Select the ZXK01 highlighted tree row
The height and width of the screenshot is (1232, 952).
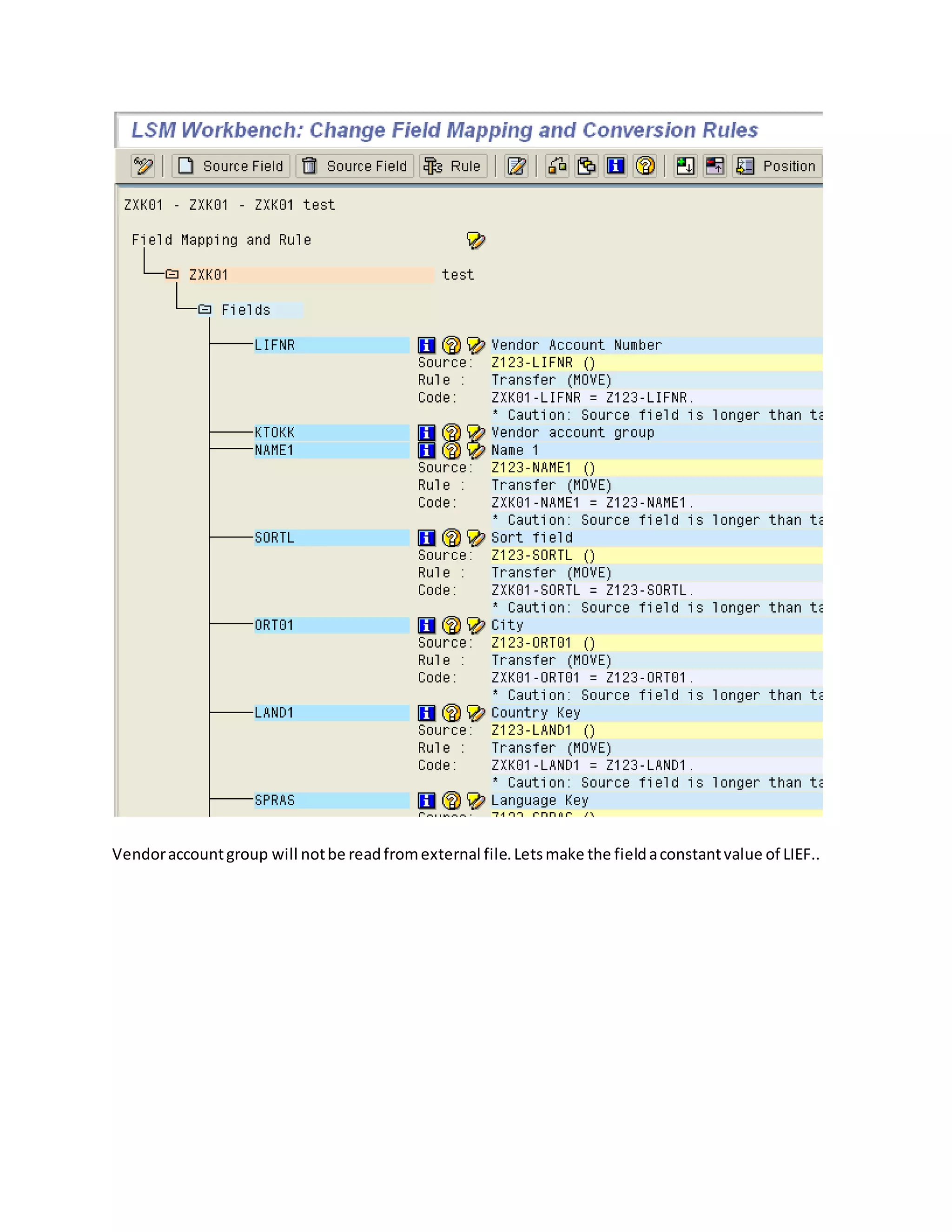(x=311, y=275)
